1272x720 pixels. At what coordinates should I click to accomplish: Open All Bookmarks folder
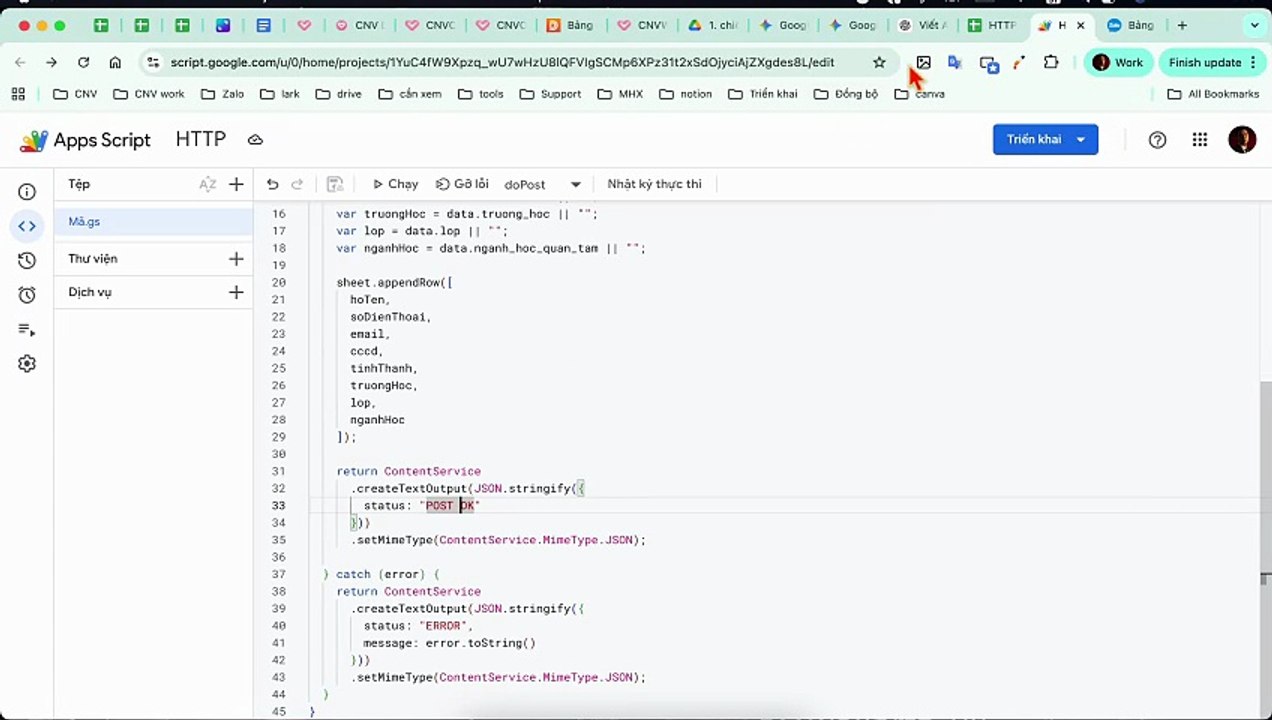1213,94
